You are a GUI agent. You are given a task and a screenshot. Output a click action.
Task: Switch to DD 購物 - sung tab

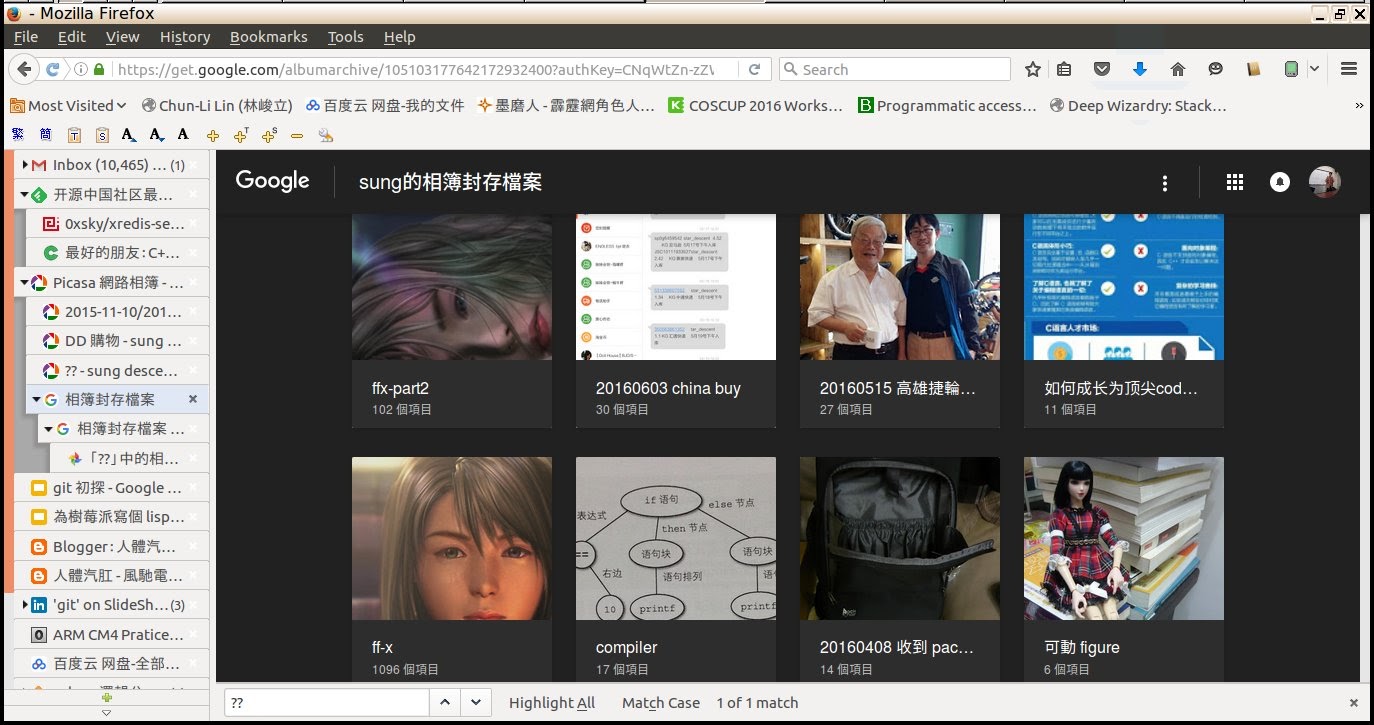point(118,341)
